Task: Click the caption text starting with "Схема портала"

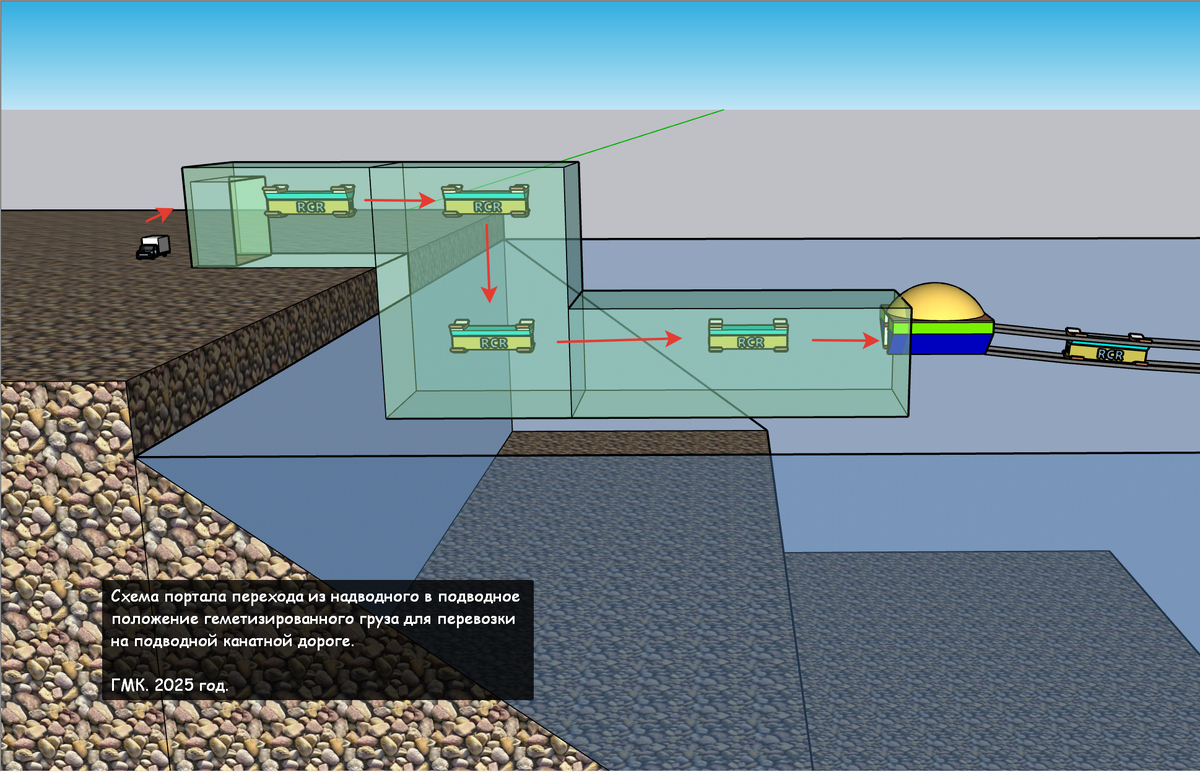Action: coord(315,619)
